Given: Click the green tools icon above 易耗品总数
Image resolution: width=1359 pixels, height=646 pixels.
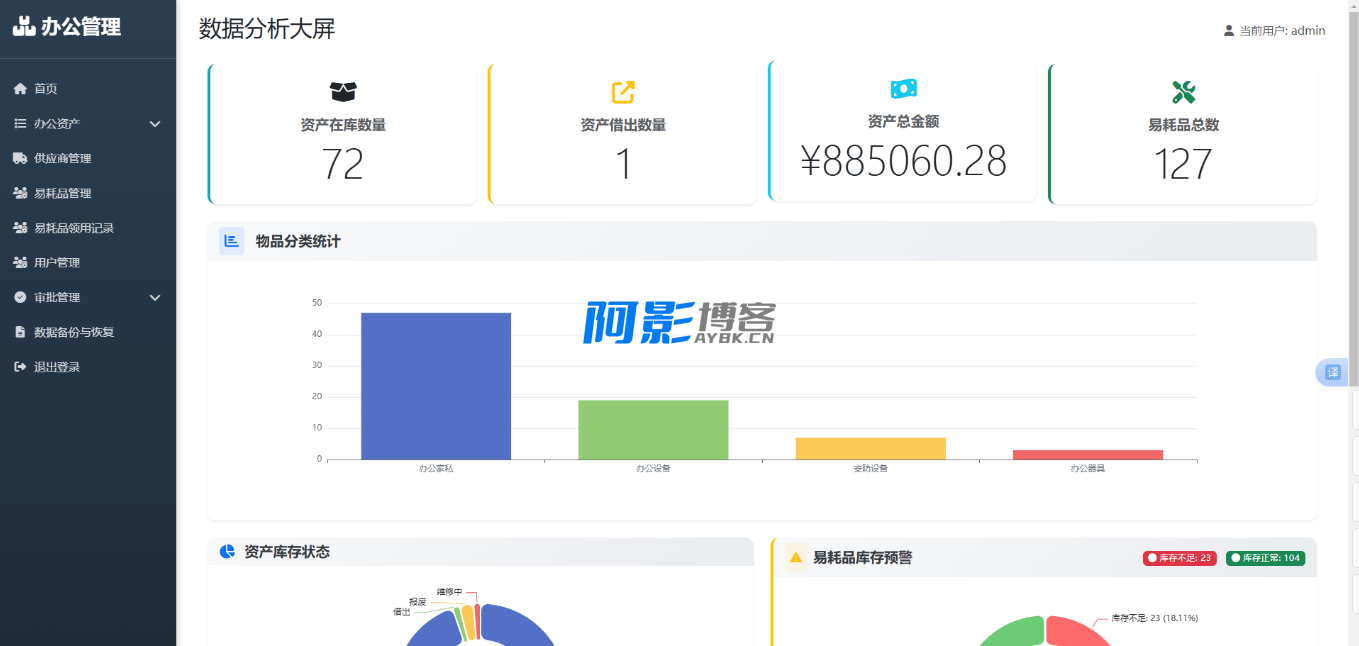Looking at the screenshot, I should 1183,92.
